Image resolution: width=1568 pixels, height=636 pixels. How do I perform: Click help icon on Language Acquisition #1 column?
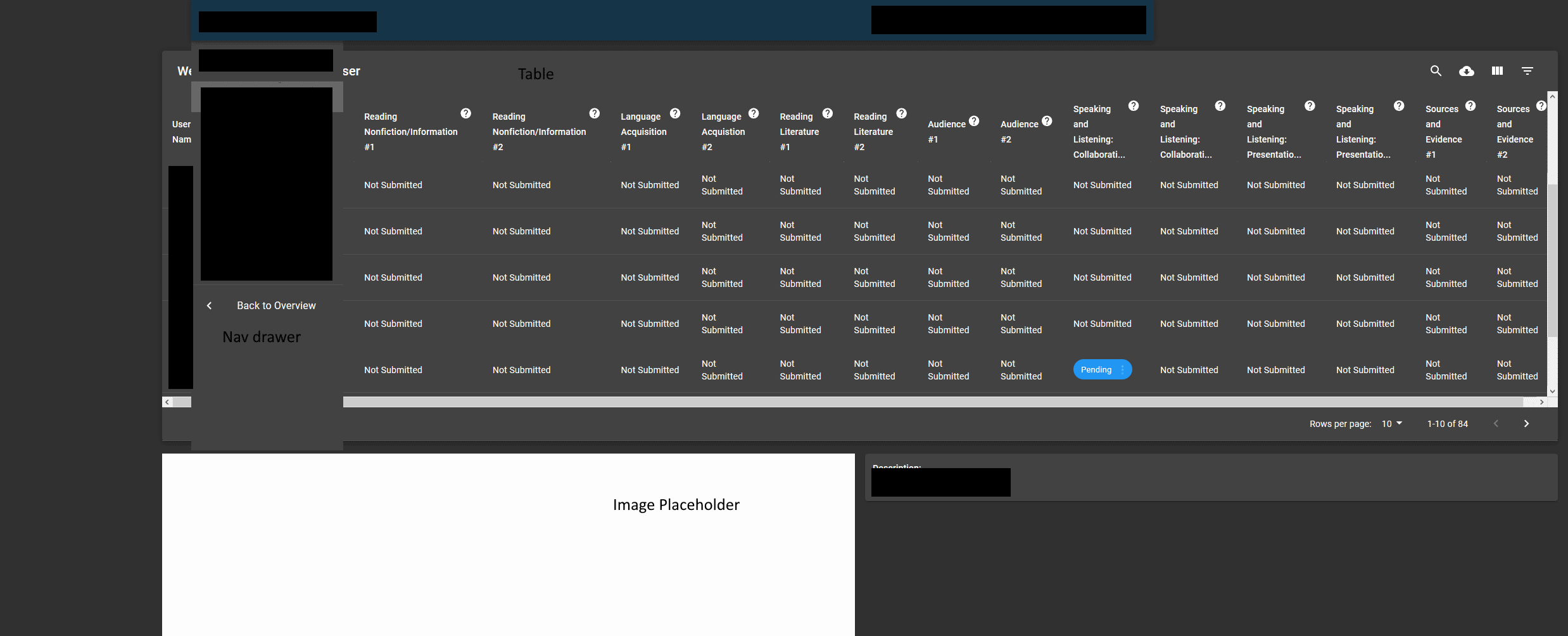click(676, 113)
